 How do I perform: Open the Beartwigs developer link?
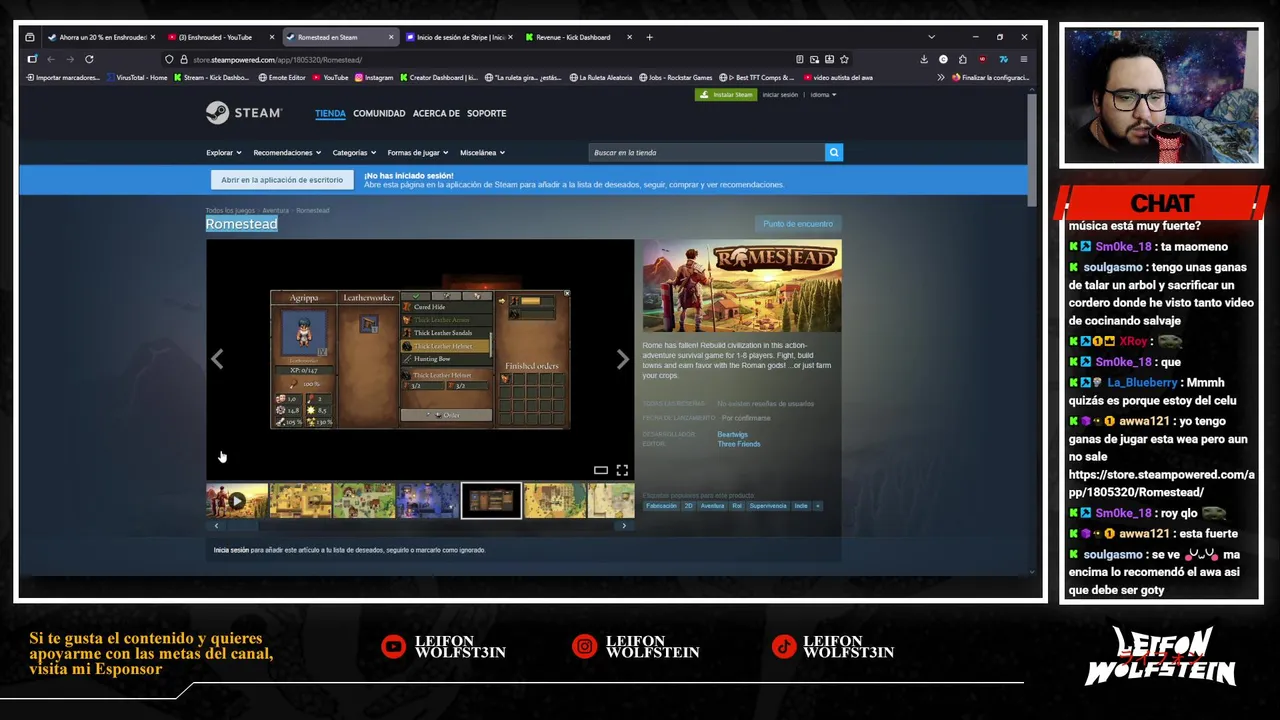pyautogui.click(x=732, y=434)
